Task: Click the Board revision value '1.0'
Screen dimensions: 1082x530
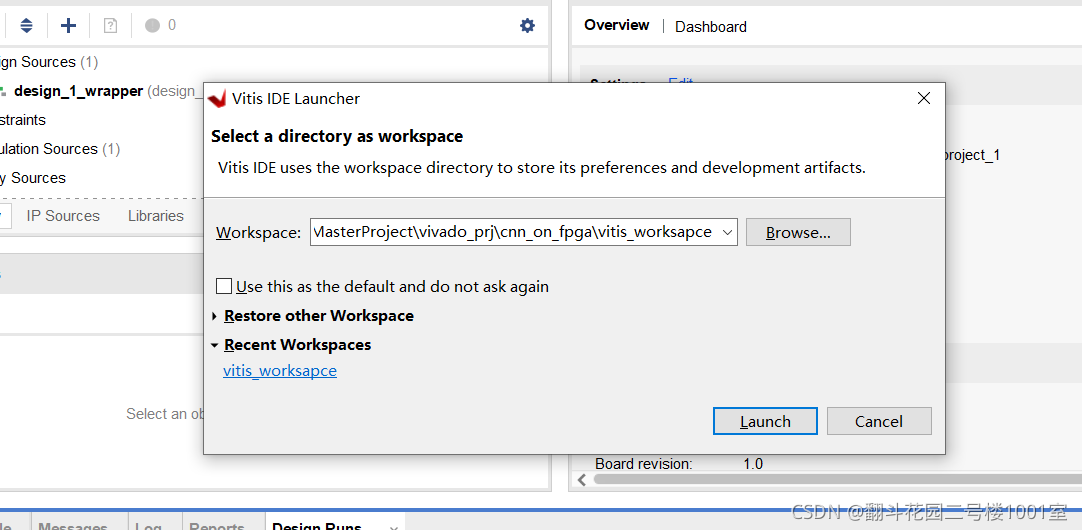Action: [753, 464]
